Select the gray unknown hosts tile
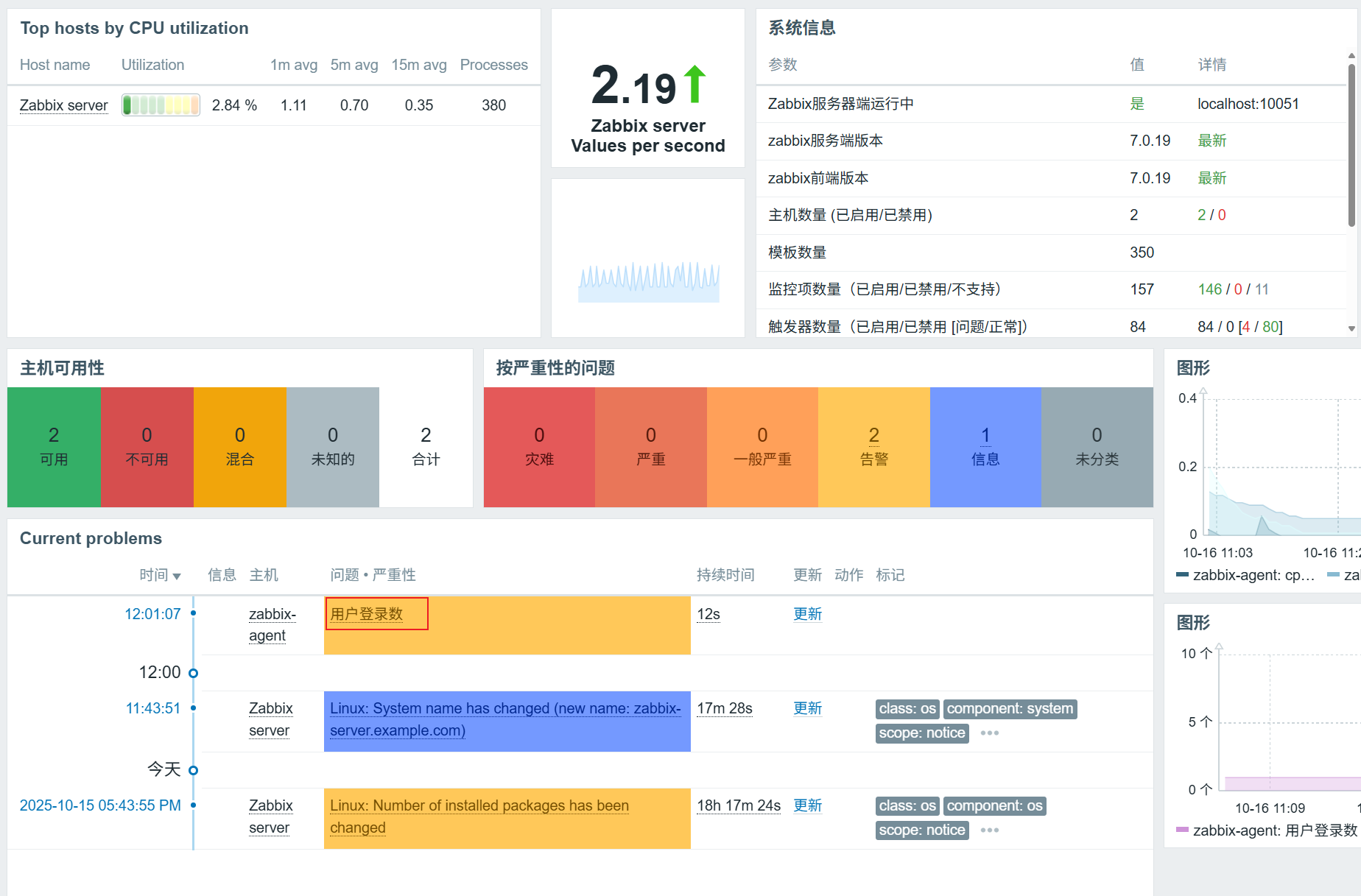The height and width of the screenshot is (896, 1361). 333,447
